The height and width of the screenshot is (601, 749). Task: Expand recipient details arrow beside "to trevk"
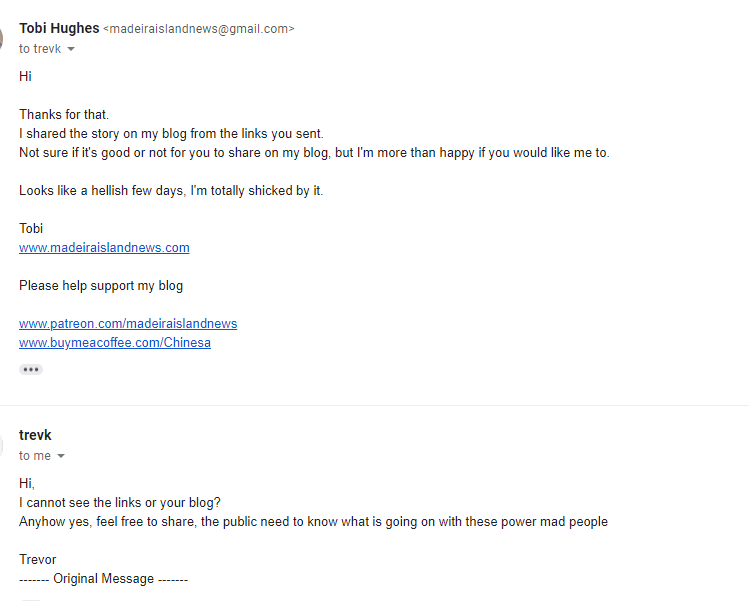71,49
